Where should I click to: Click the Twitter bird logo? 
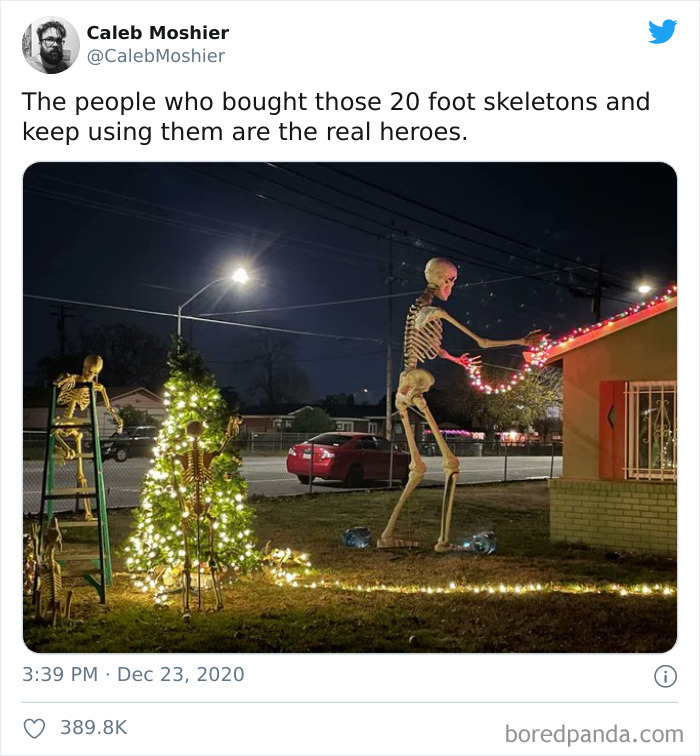coord(662,32)
